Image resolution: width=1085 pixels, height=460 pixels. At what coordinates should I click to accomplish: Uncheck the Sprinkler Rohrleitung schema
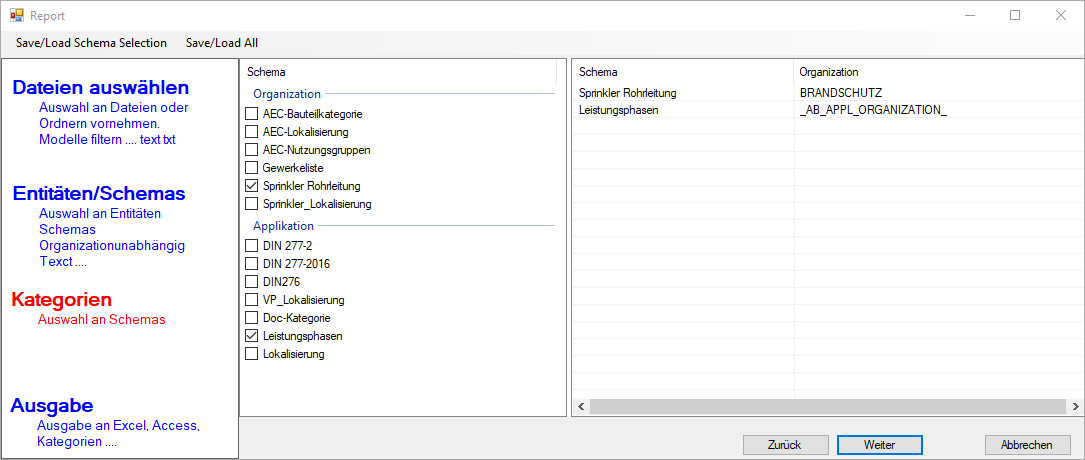click(x=251, y=185)
